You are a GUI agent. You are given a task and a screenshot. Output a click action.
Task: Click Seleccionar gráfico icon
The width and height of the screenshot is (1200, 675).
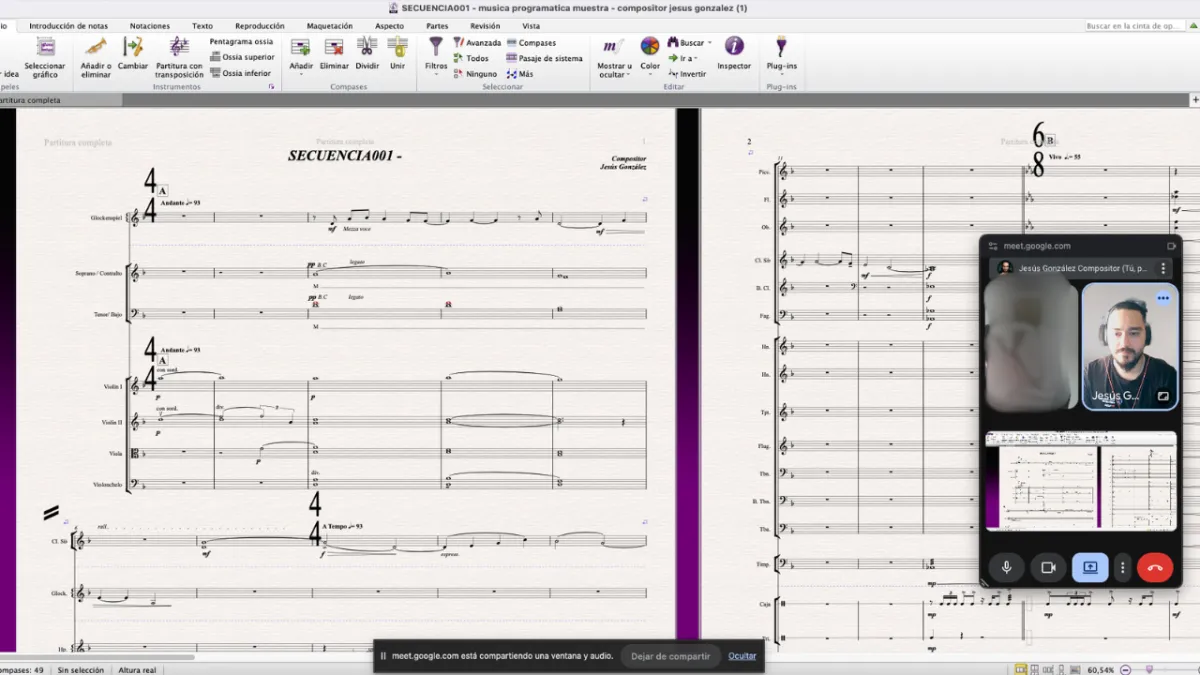tap(45, 48)
